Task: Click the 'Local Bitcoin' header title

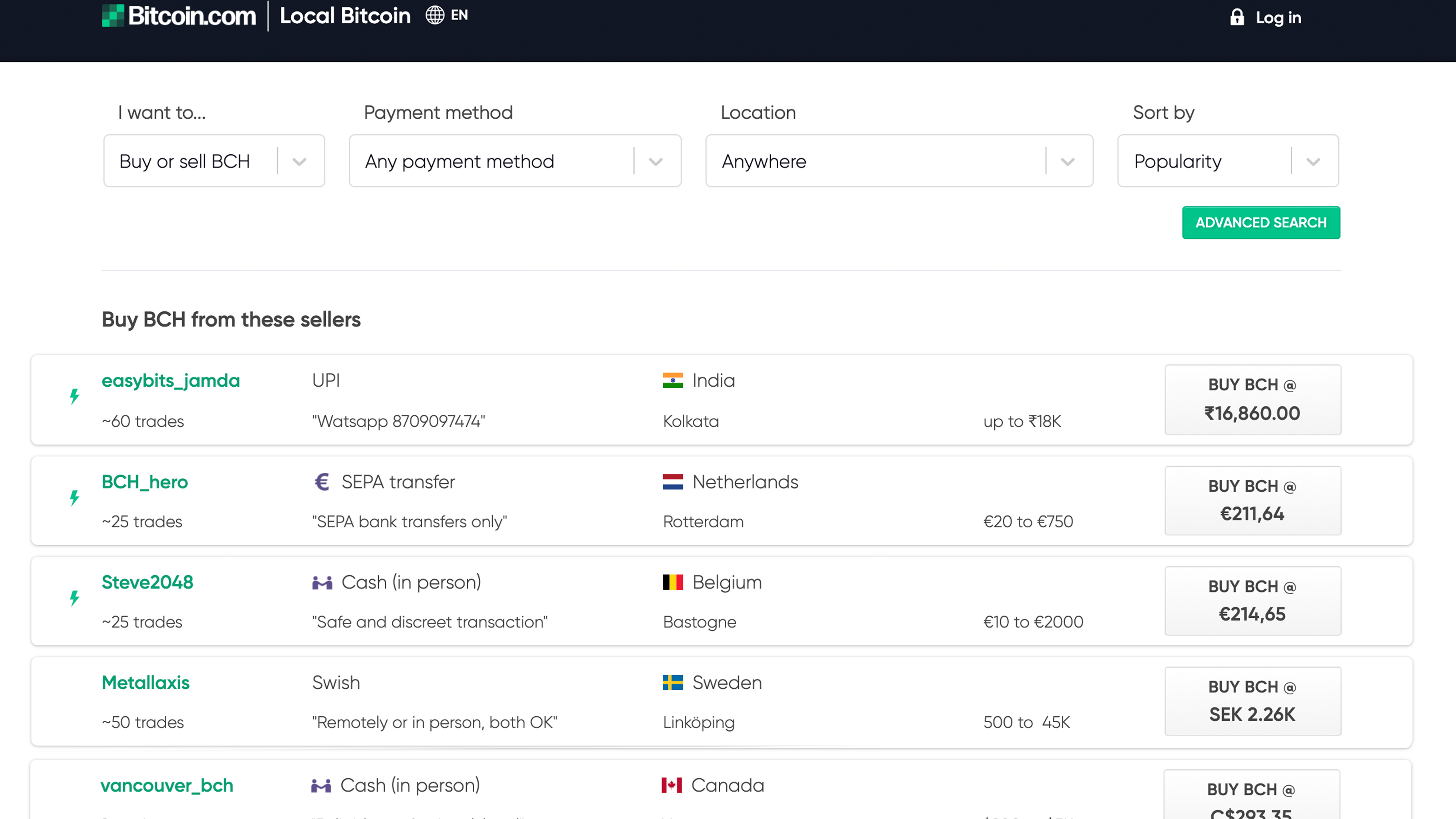Action: click(345, 15)
